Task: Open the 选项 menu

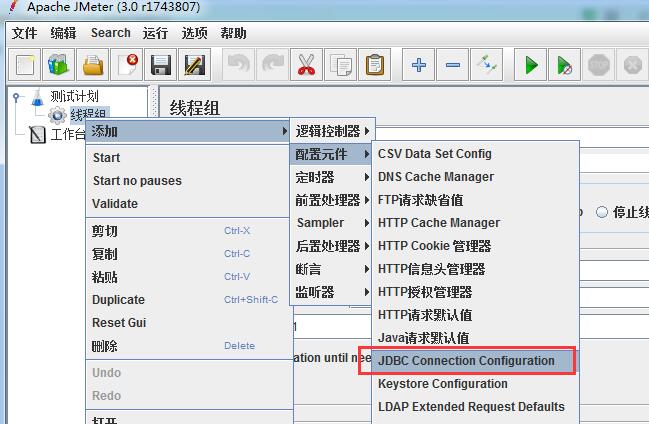Action: coord(195,33)
